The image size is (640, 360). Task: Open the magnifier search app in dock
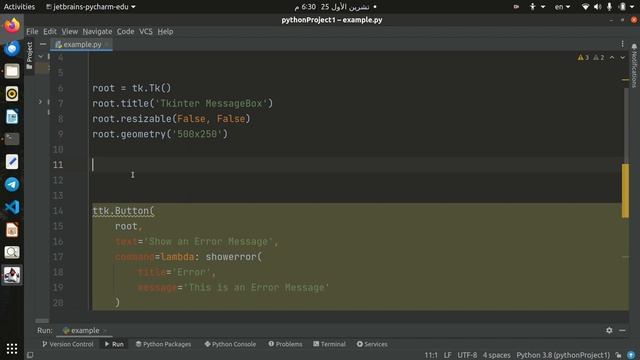(x=12, y=252)
